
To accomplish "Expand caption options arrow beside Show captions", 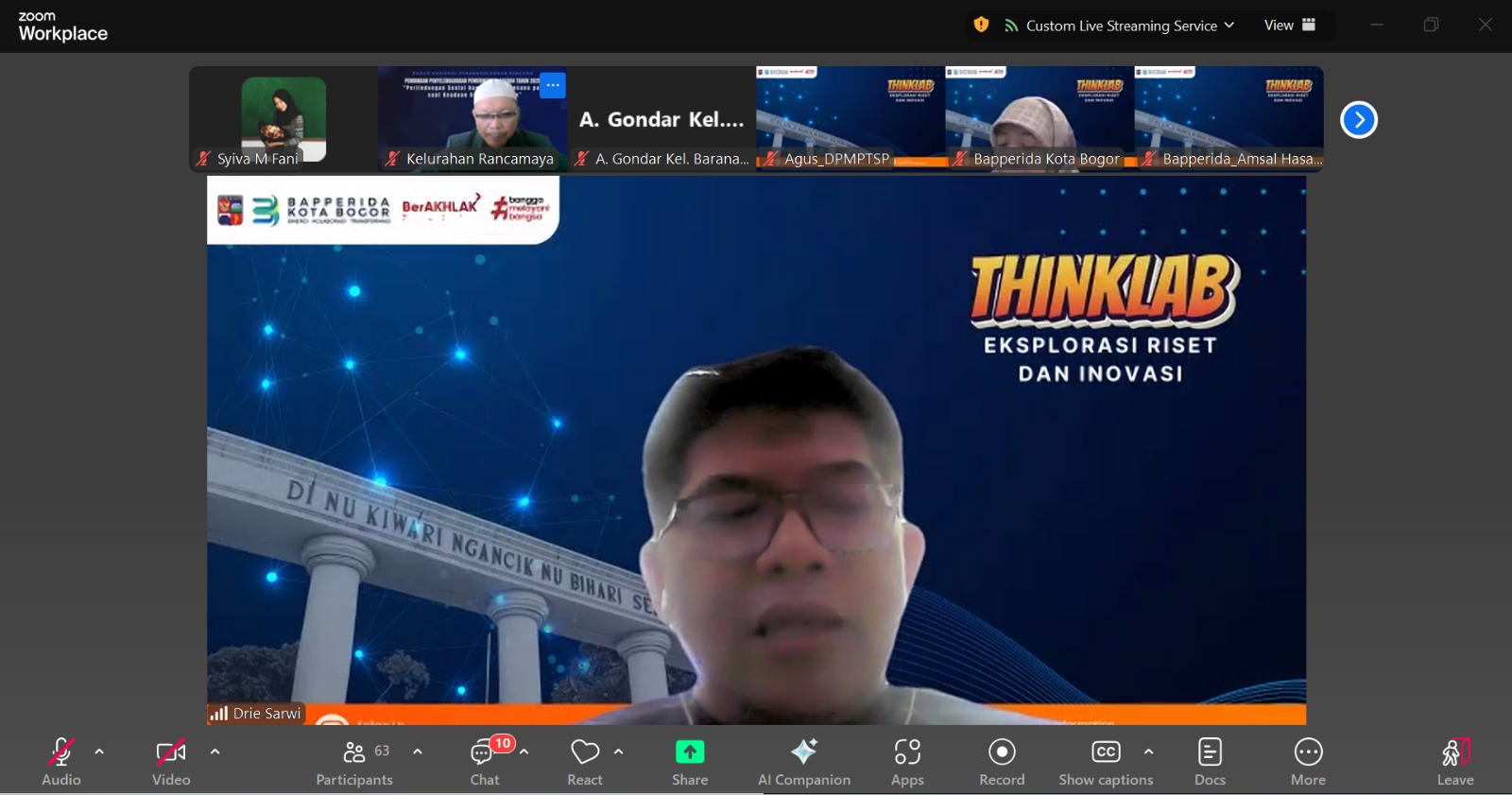I will click(1148, 752).
